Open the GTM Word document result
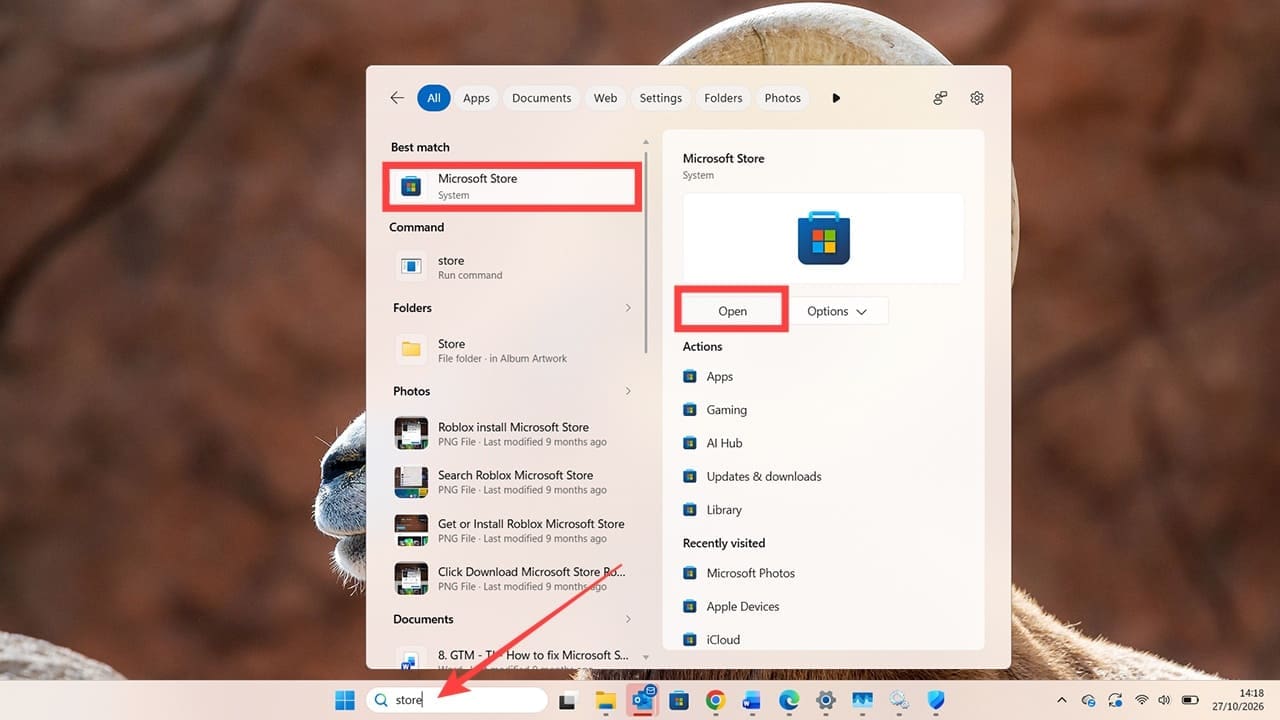 [512, 657]
